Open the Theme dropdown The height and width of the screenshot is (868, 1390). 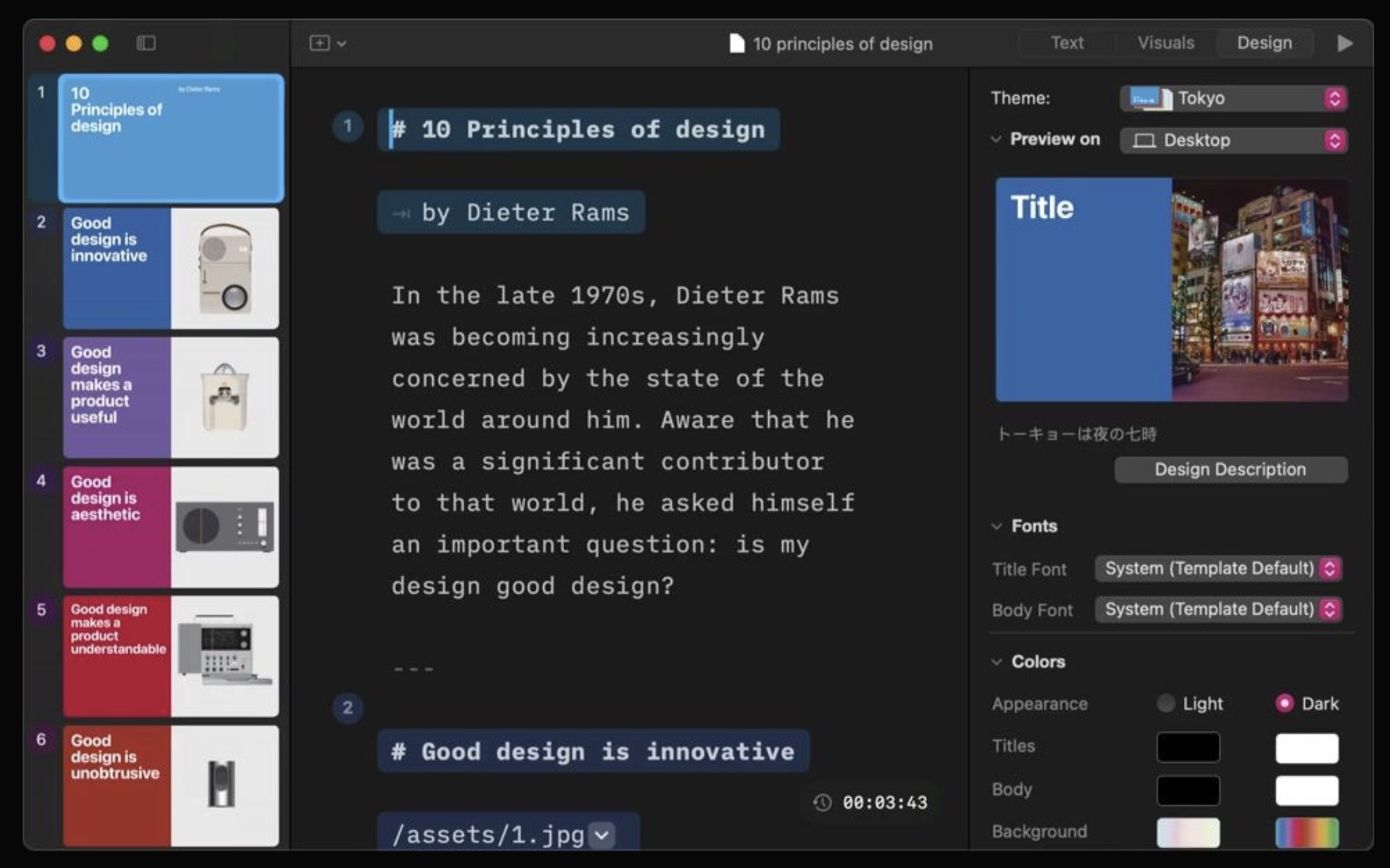[1233, 99]
